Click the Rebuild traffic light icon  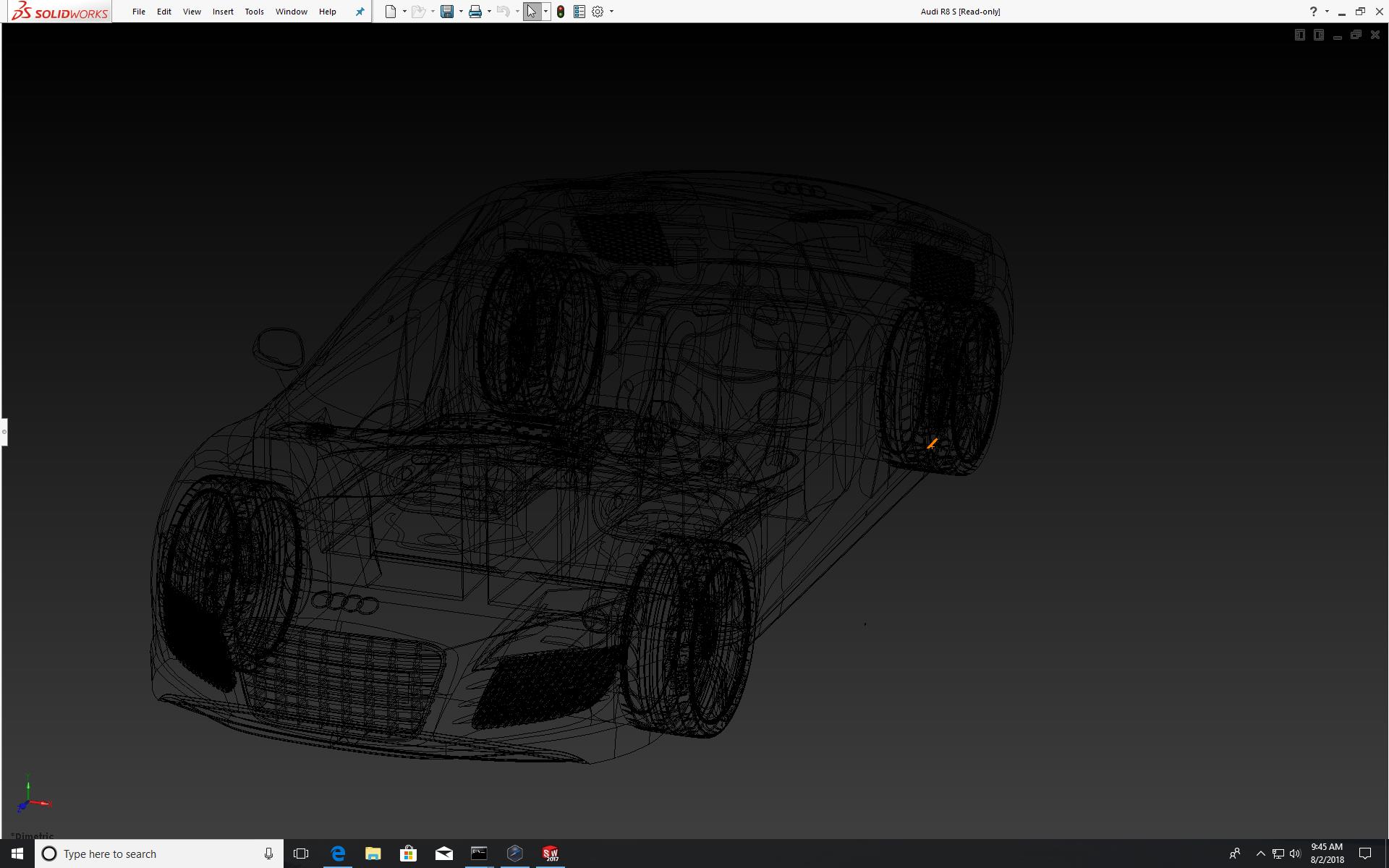[x=561, y=12]
